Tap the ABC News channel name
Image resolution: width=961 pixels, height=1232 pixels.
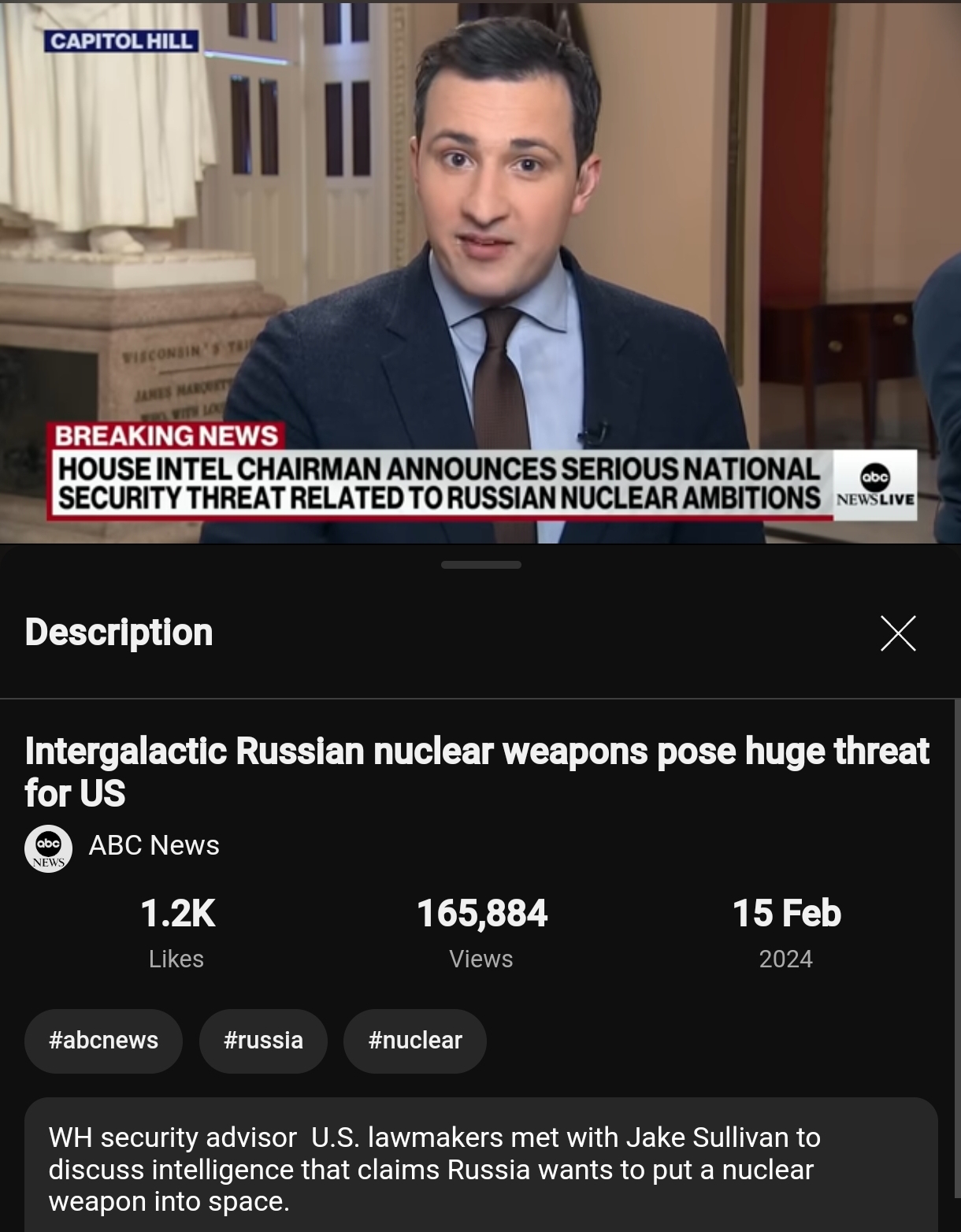pos(154,845)
